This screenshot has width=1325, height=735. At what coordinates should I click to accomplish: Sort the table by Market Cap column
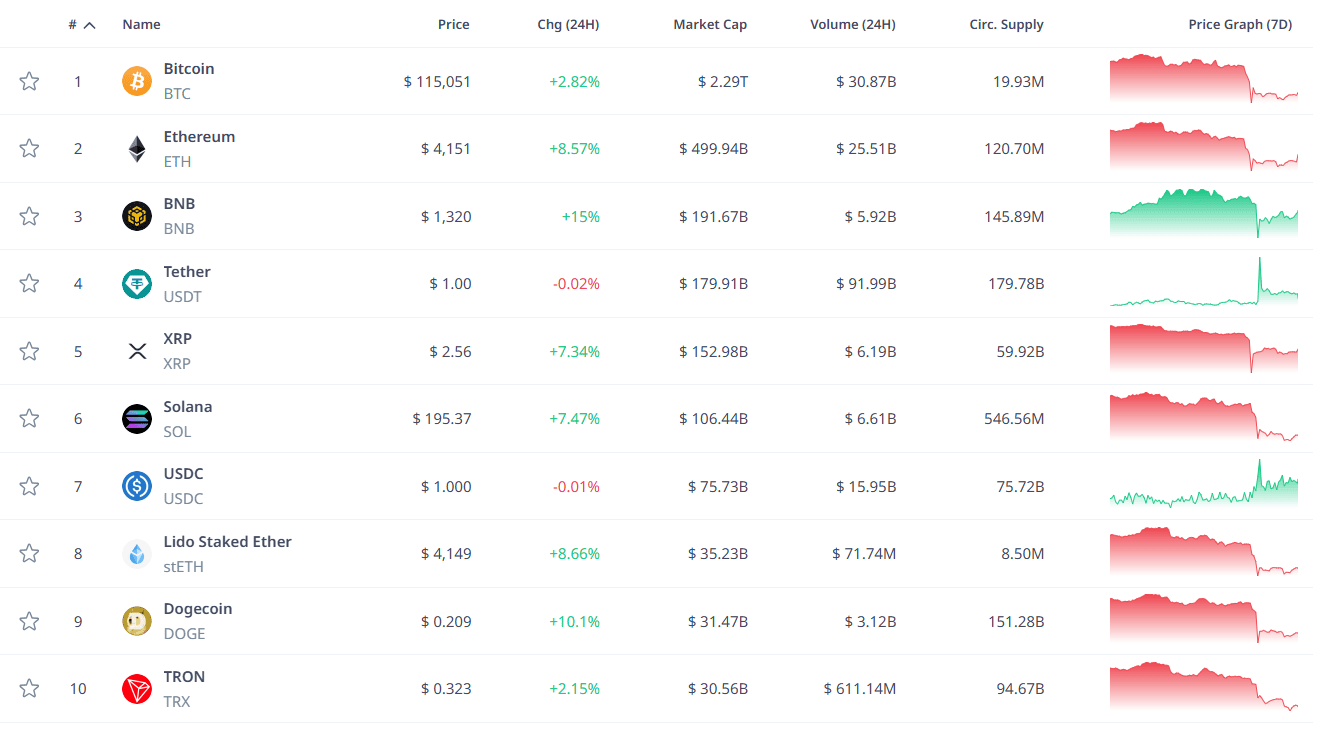click(x=710, y=25)
